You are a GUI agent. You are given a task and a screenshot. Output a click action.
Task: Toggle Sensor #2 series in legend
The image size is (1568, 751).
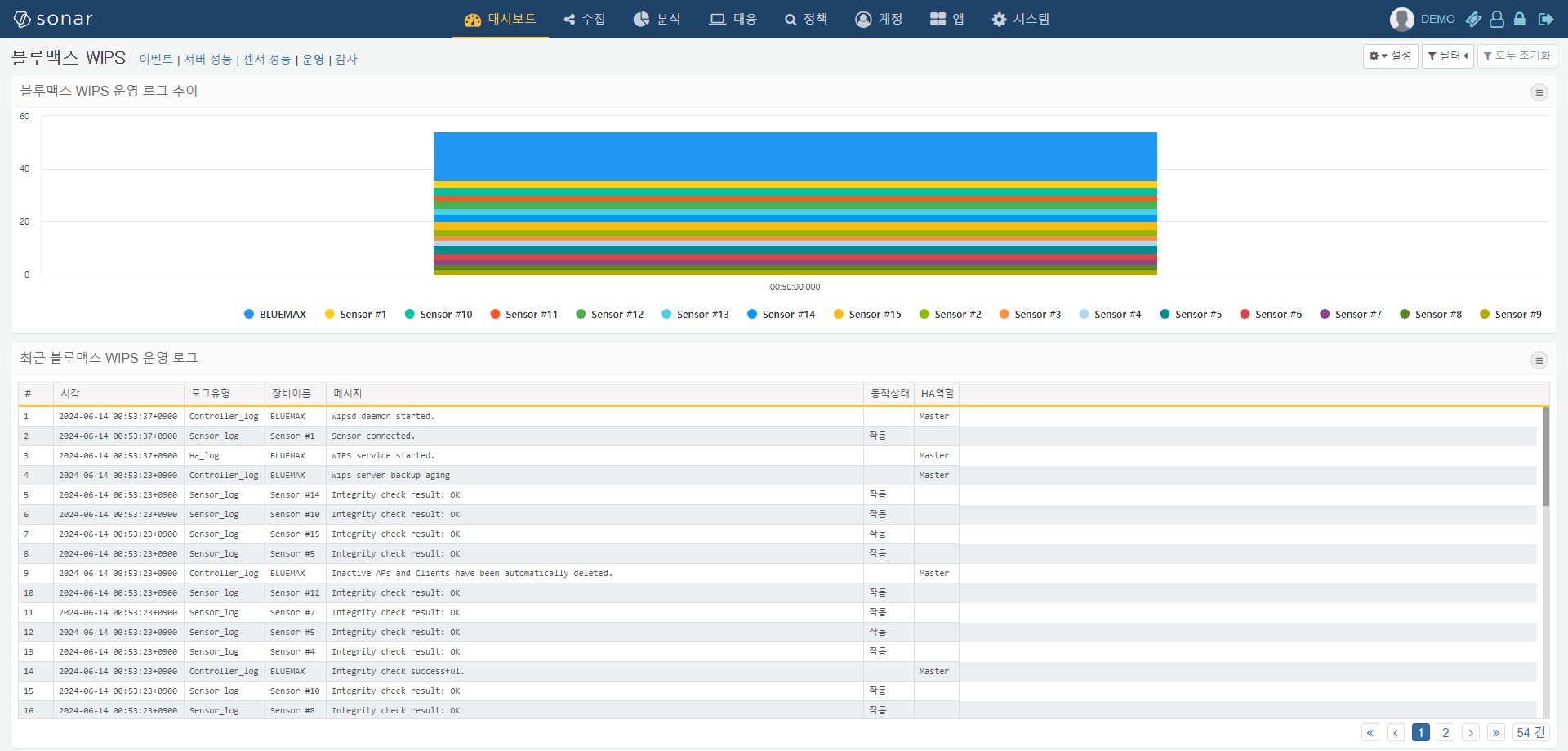point(950,314)
